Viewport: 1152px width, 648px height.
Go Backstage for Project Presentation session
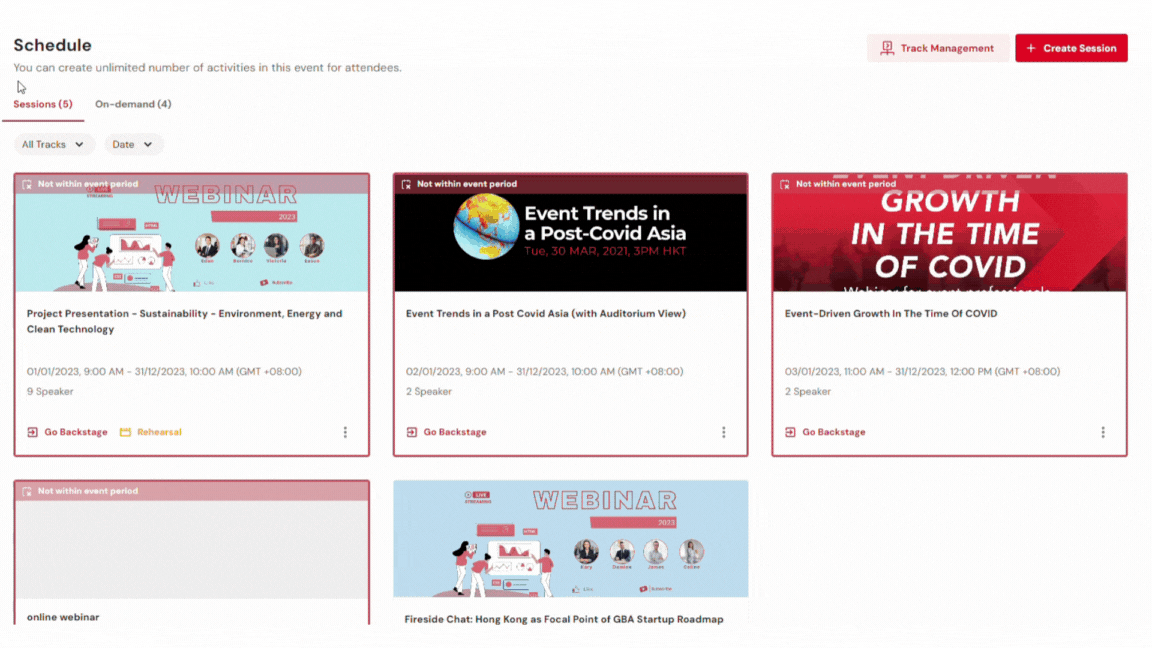(68, 432)
